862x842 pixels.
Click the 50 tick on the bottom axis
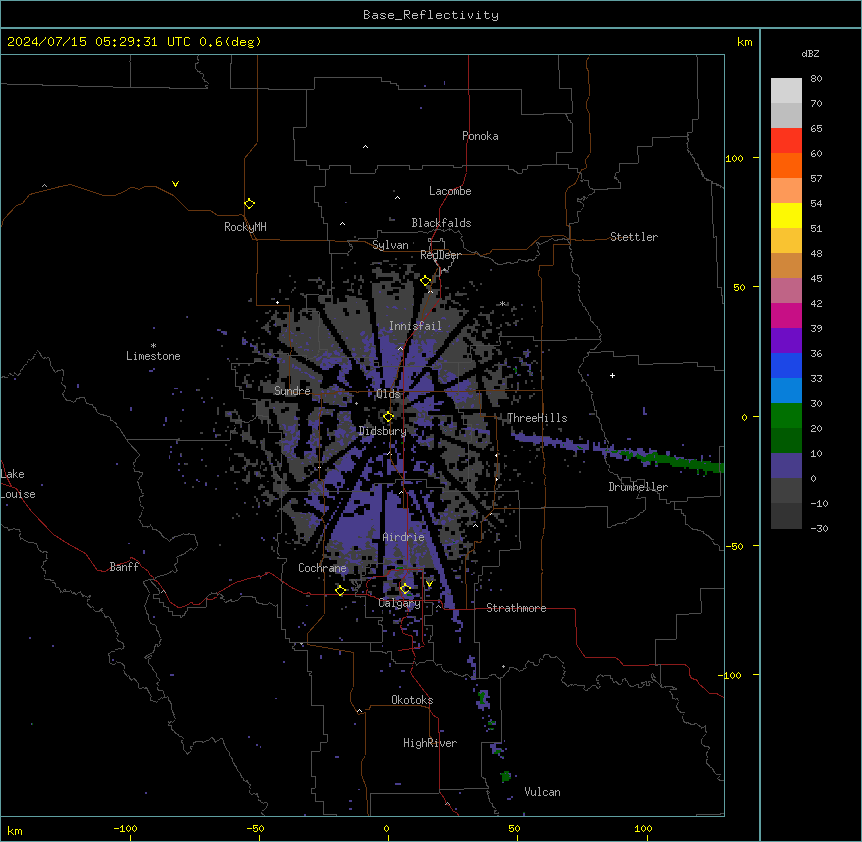514,828
